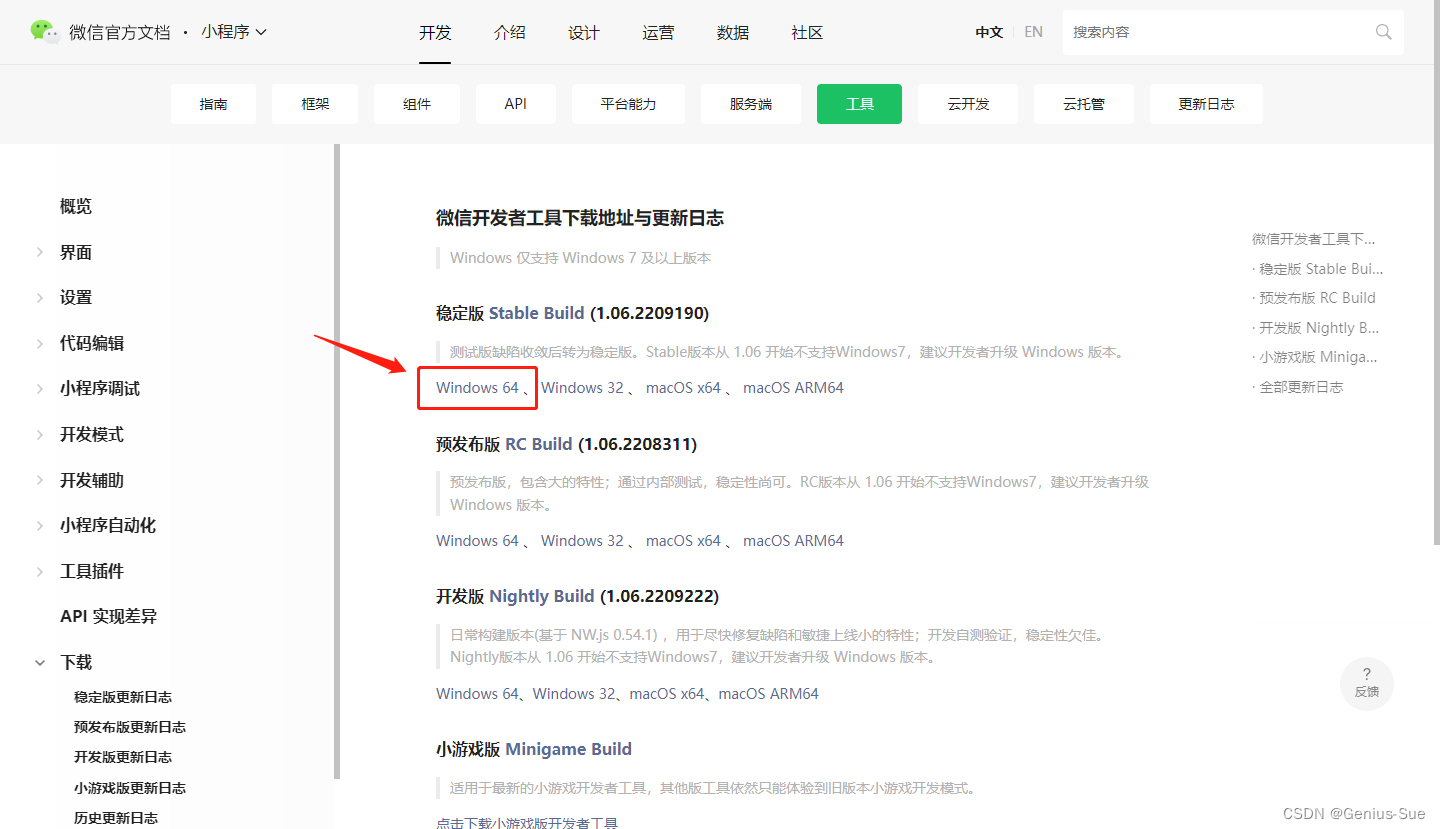Download Stable Build Windows 32
The image size is (1440, 829).
582,388
